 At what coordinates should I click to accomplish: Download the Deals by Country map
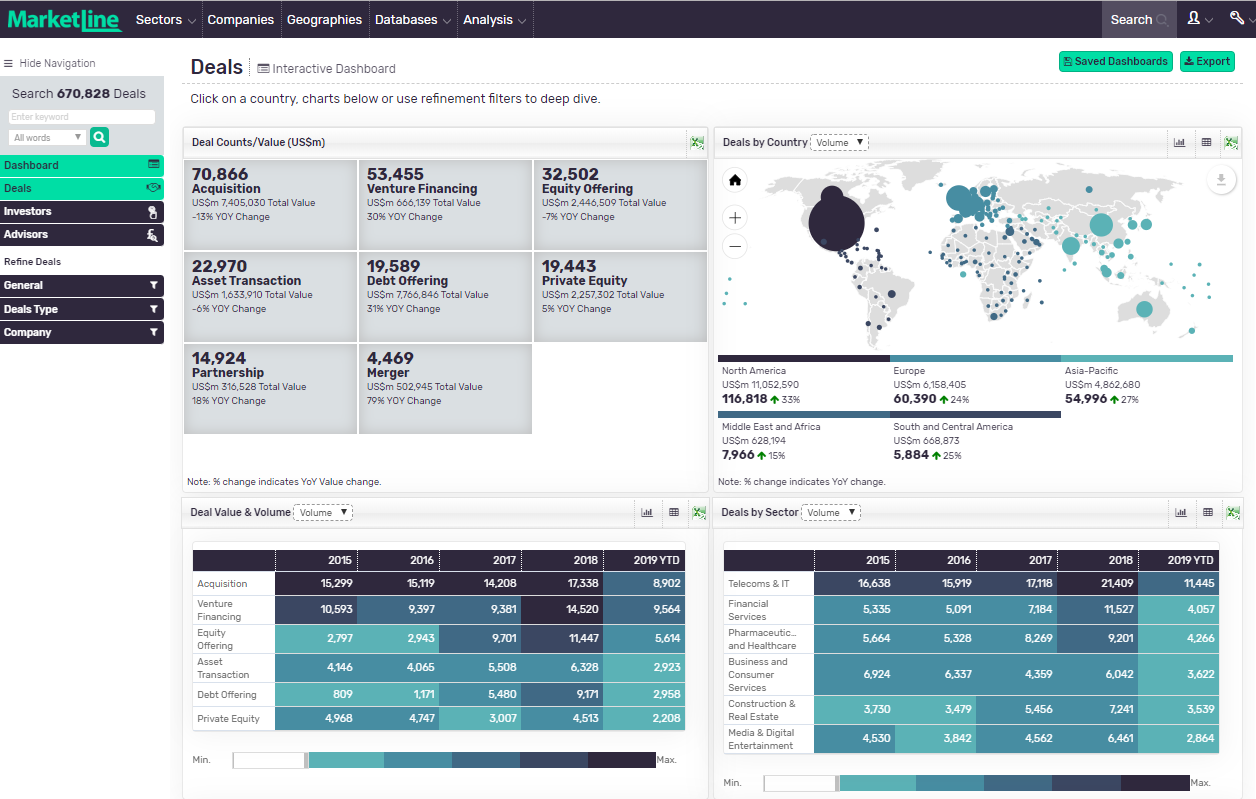click(x=1221, y=180)
